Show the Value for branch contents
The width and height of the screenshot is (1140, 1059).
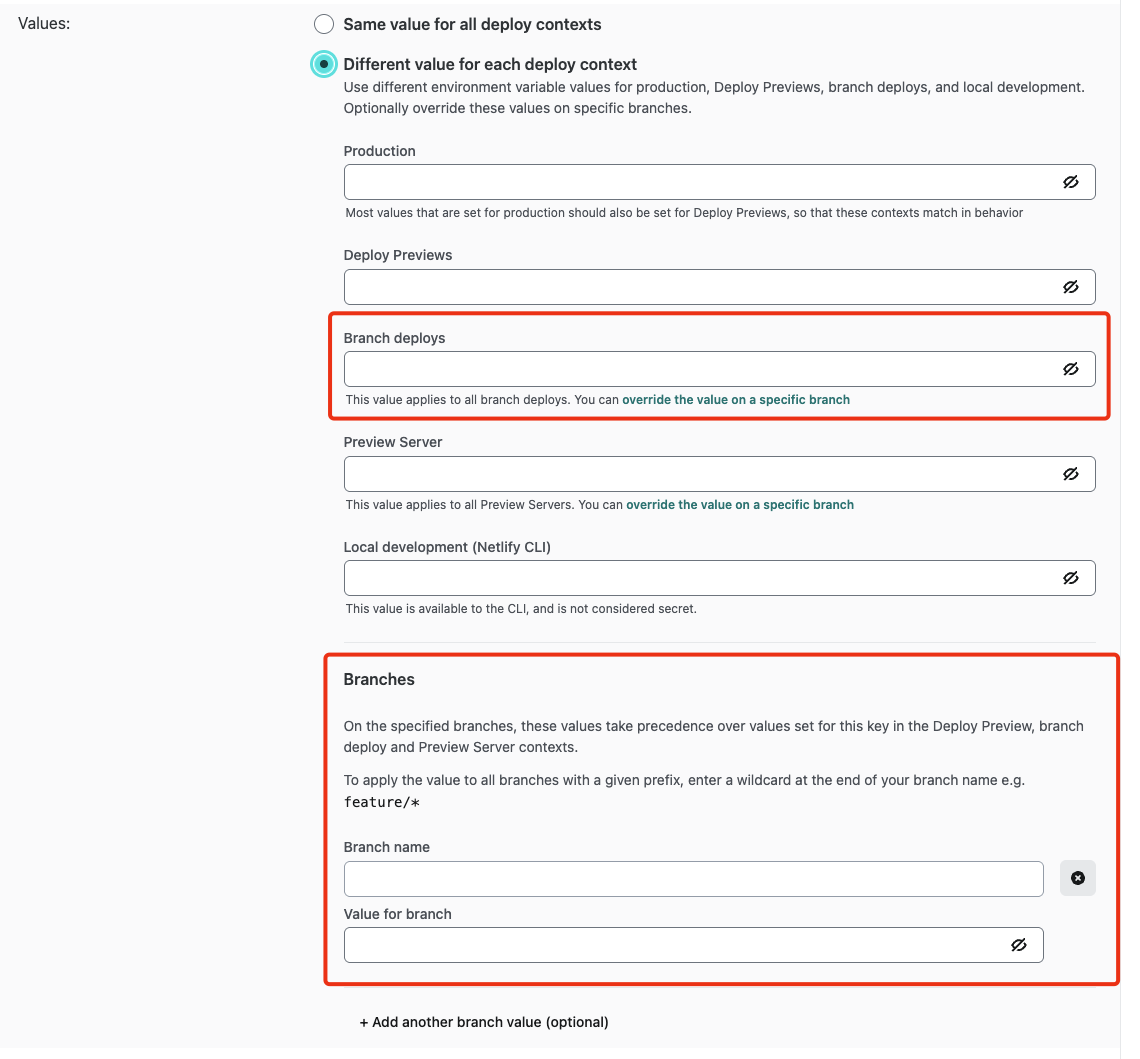tap(1018, 944)
